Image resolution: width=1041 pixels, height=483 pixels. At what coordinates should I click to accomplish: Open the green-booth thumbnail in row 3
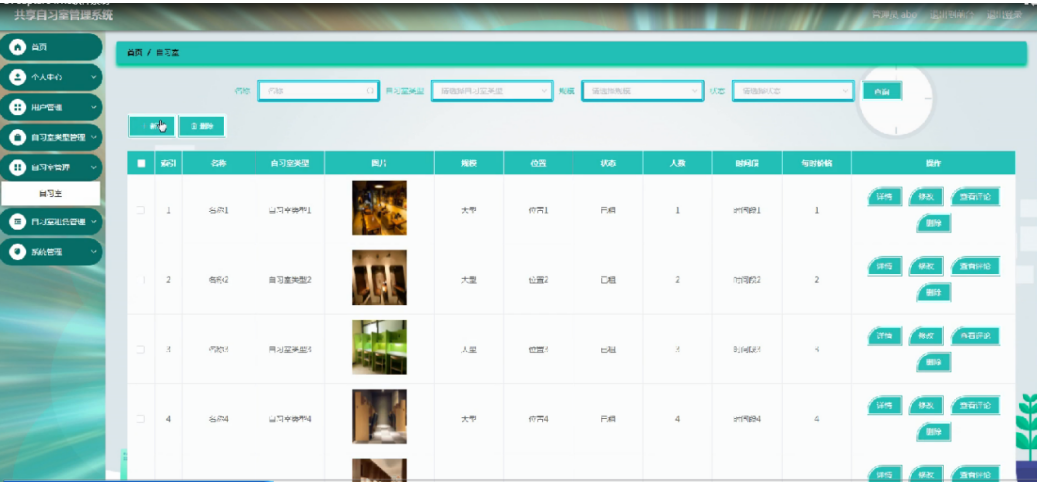379,347
